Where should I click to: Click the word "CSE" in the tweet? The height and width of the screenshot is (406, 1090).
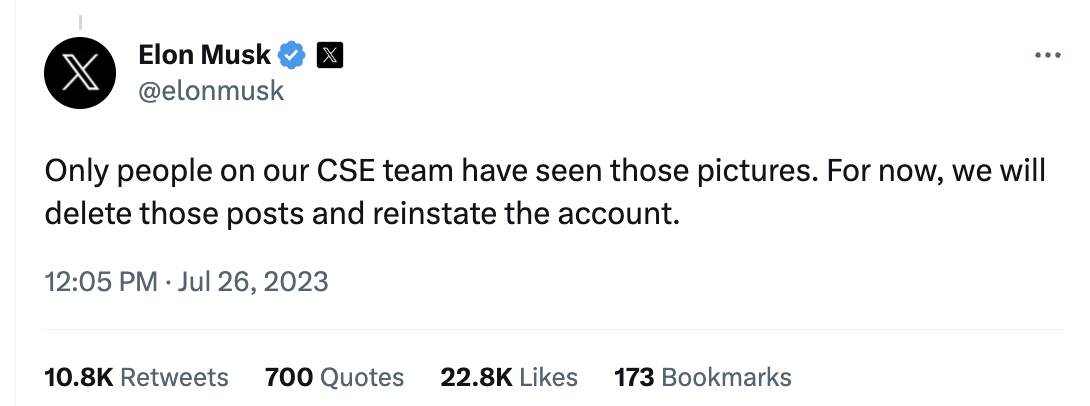click(x=347, y=172)
